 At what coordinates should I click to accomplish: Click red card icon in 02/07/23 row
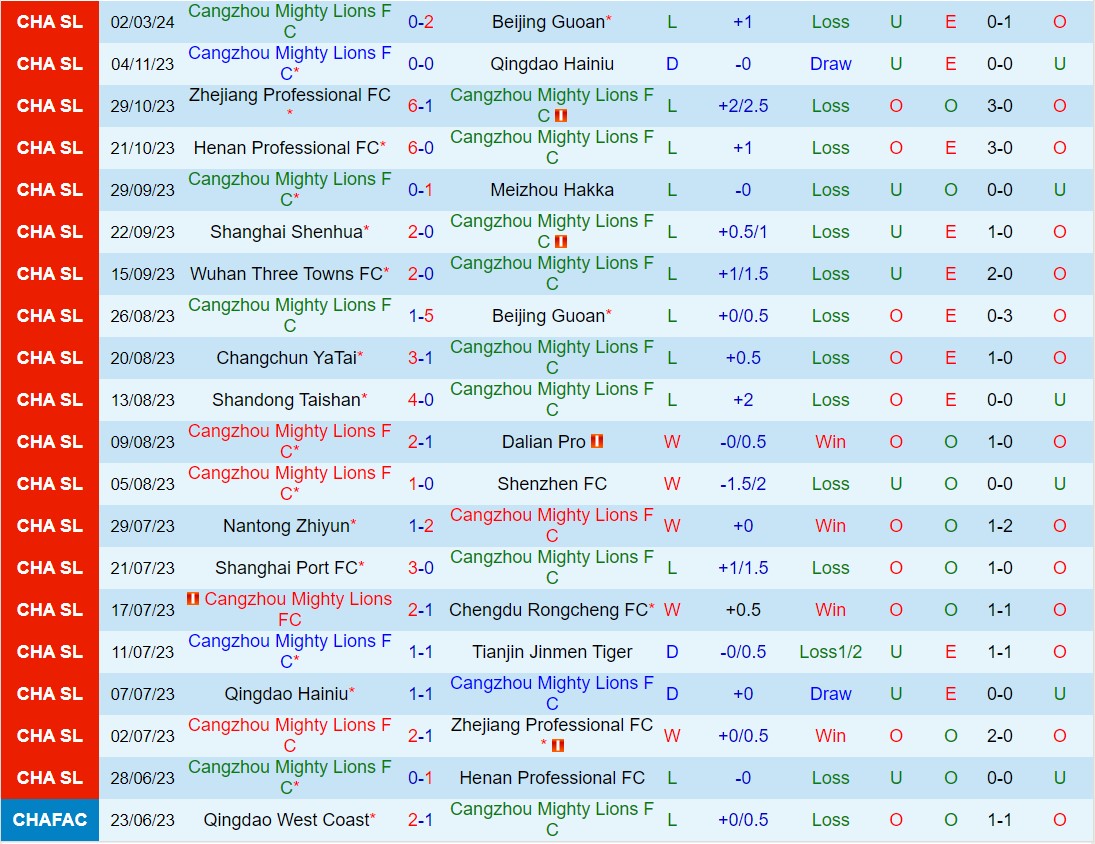[x=557, y=746]
